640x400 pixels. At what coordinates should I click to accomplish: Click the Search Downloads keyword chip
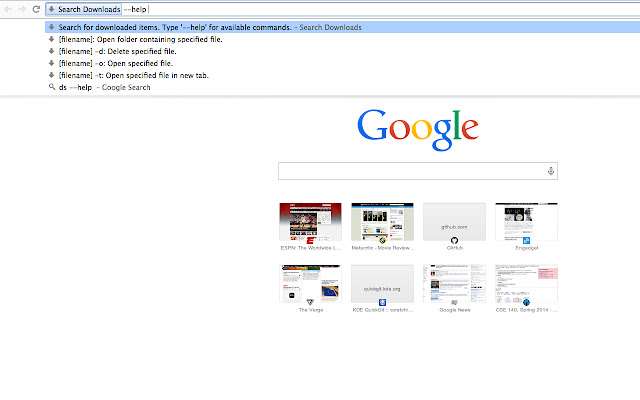click(x=84, y=9)
